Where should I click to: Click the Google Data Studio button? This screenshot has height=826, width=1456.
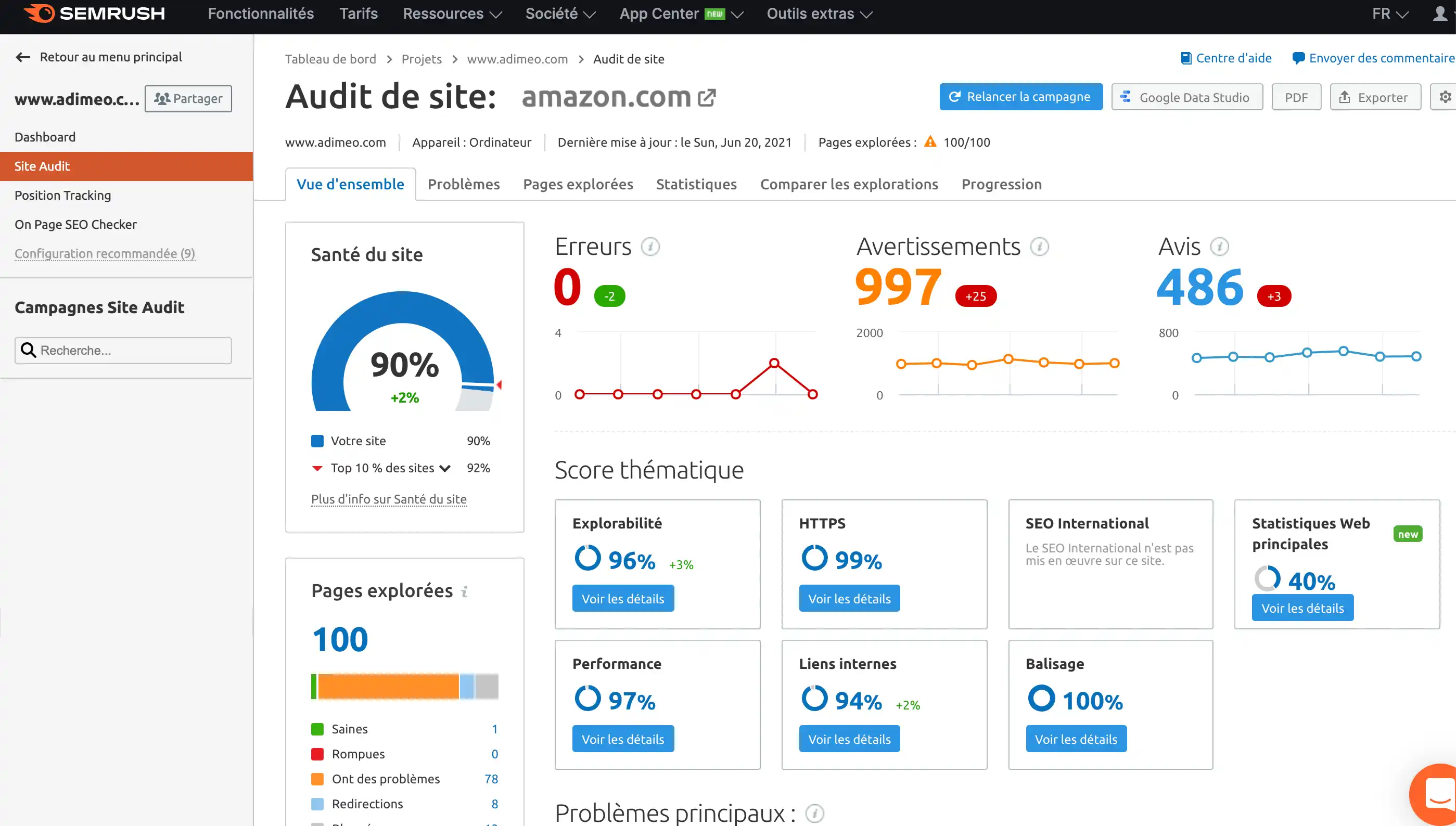click(1187, 97)
